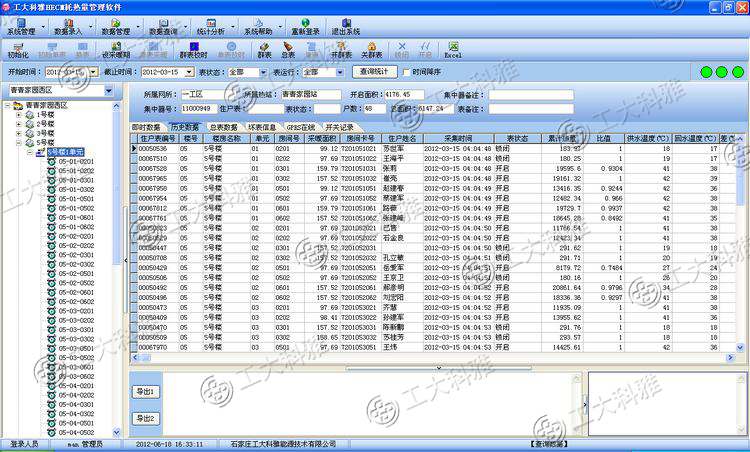The width and height of the screenshot is (750, 452).
Task: Click the tree panel vertical scrollbar thumb
Action: point(116,188)
